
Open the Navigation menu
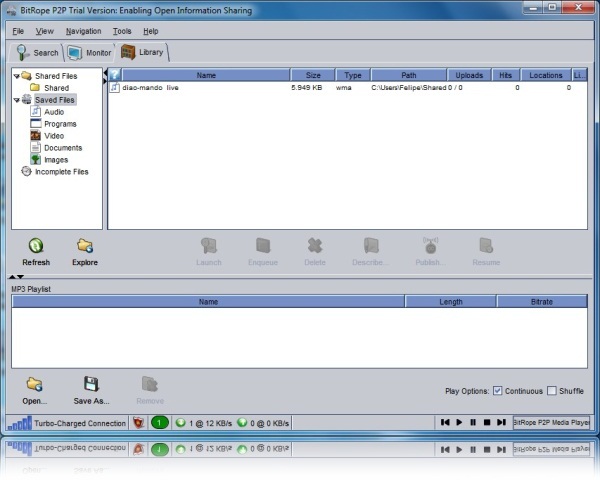pos(83,31)
